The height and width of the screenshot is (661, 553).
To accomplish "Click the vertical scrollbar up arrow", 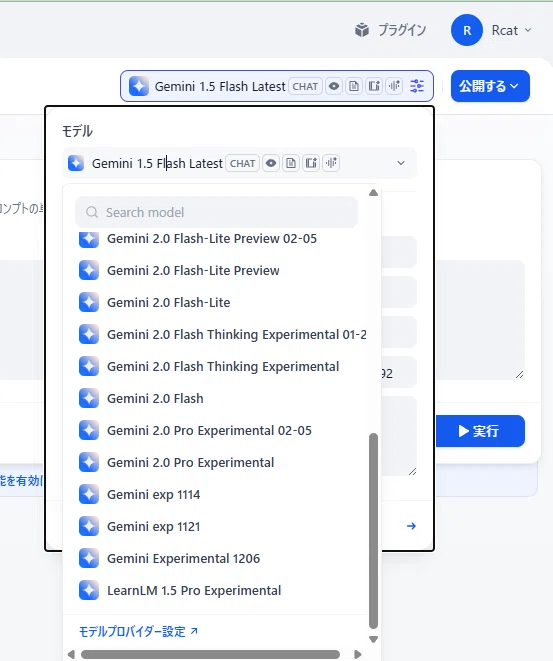I will [x=373, y=193].
